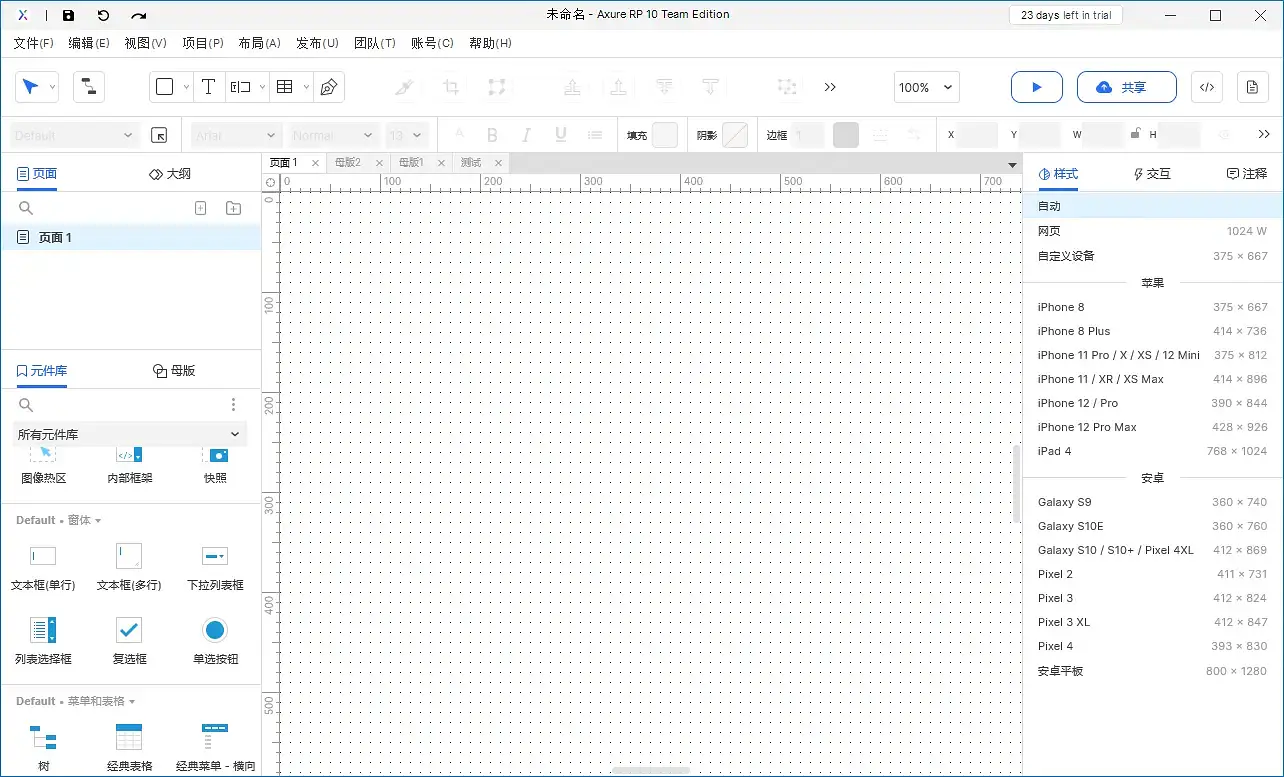Open the 布局 menu
Screen dimensions: 1284x777
259,43
